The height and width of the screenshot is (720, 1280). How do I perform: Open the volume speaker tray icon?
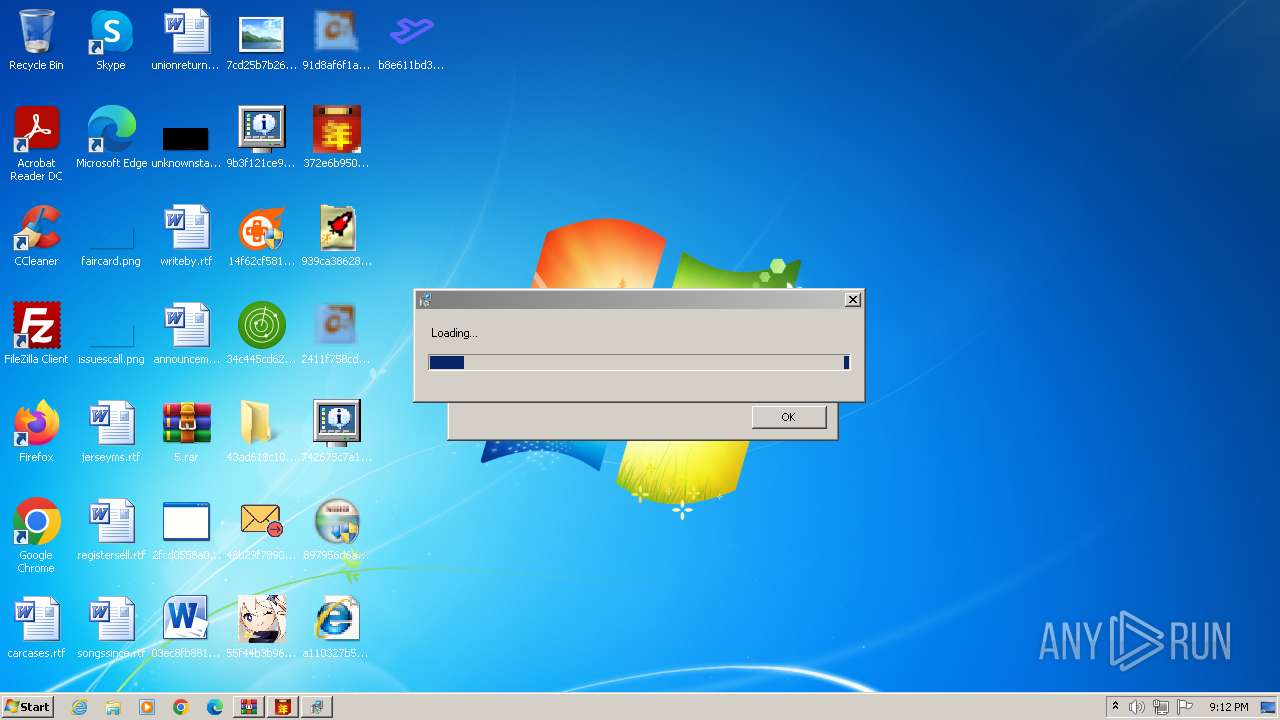(x=1137, y=707)
